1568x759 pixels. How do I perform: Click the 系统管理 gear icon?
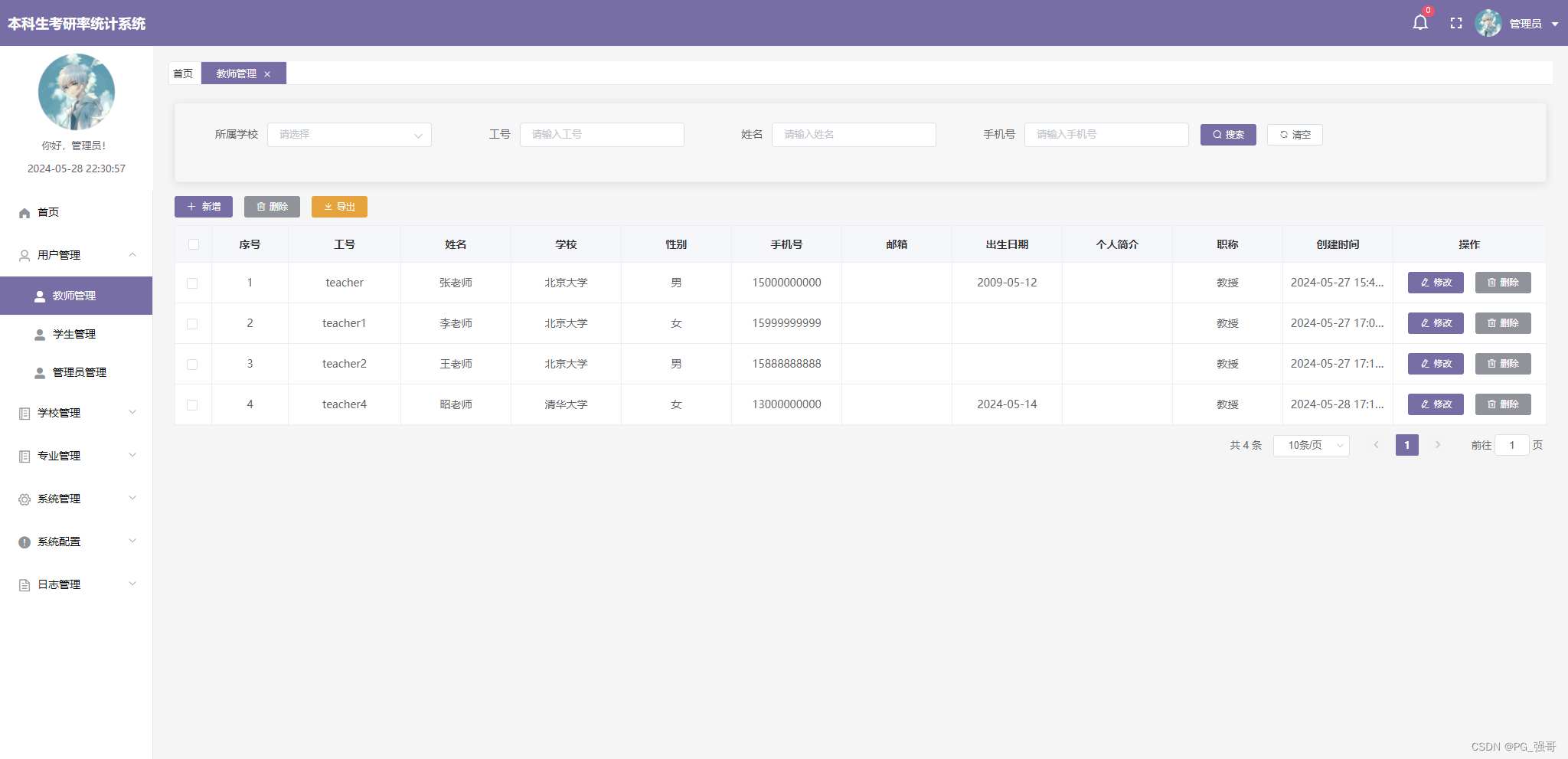pos(24,499)
